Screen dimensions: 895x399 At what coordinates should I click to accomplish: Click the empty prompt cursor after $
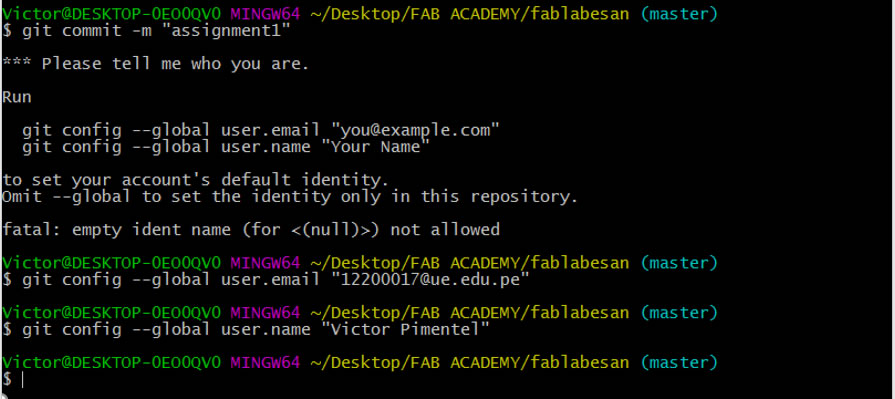(23, 379)
